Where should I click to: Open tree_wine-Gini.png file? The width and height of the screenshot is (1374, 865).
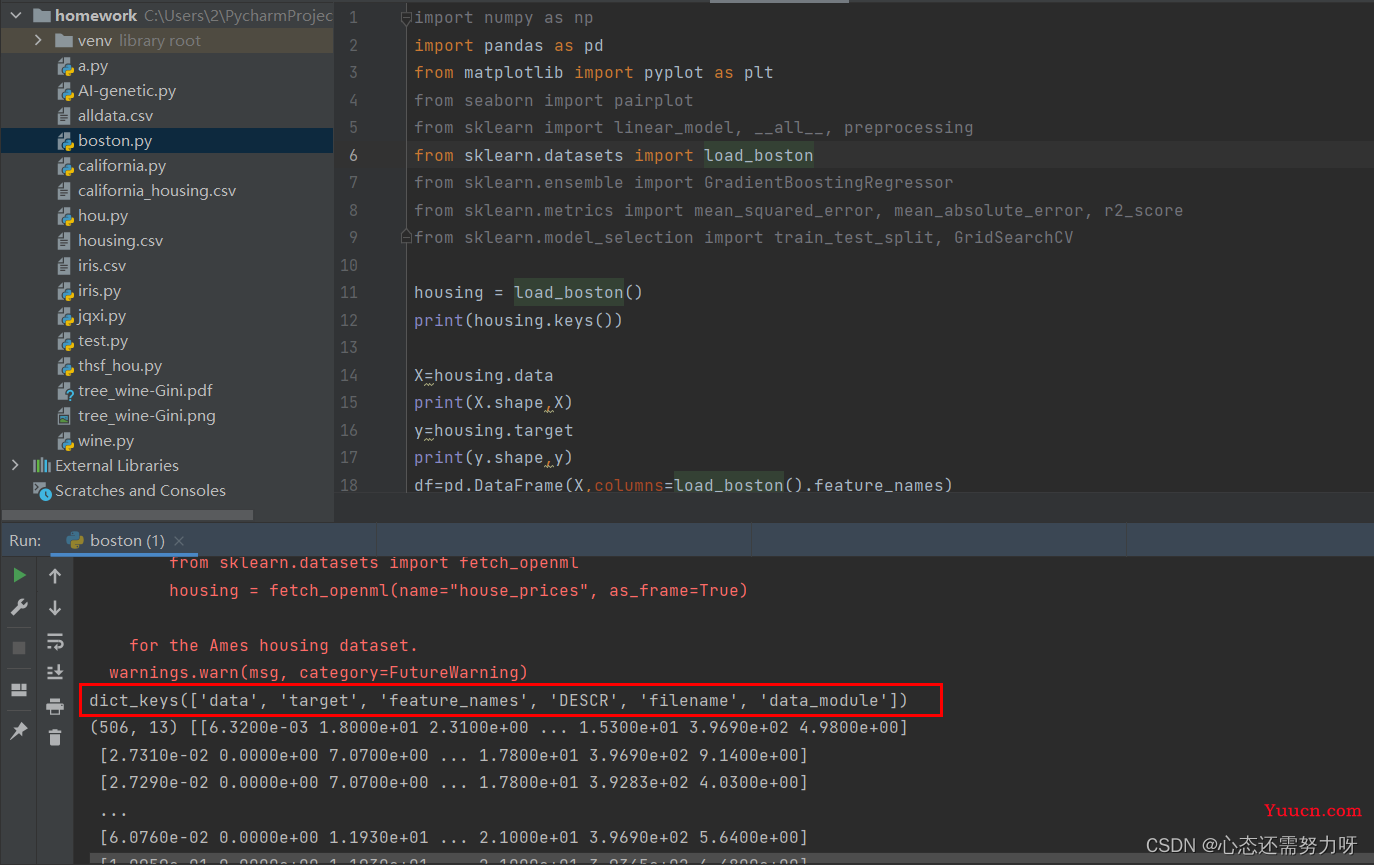pyautogui.click(x=147, y=416)
